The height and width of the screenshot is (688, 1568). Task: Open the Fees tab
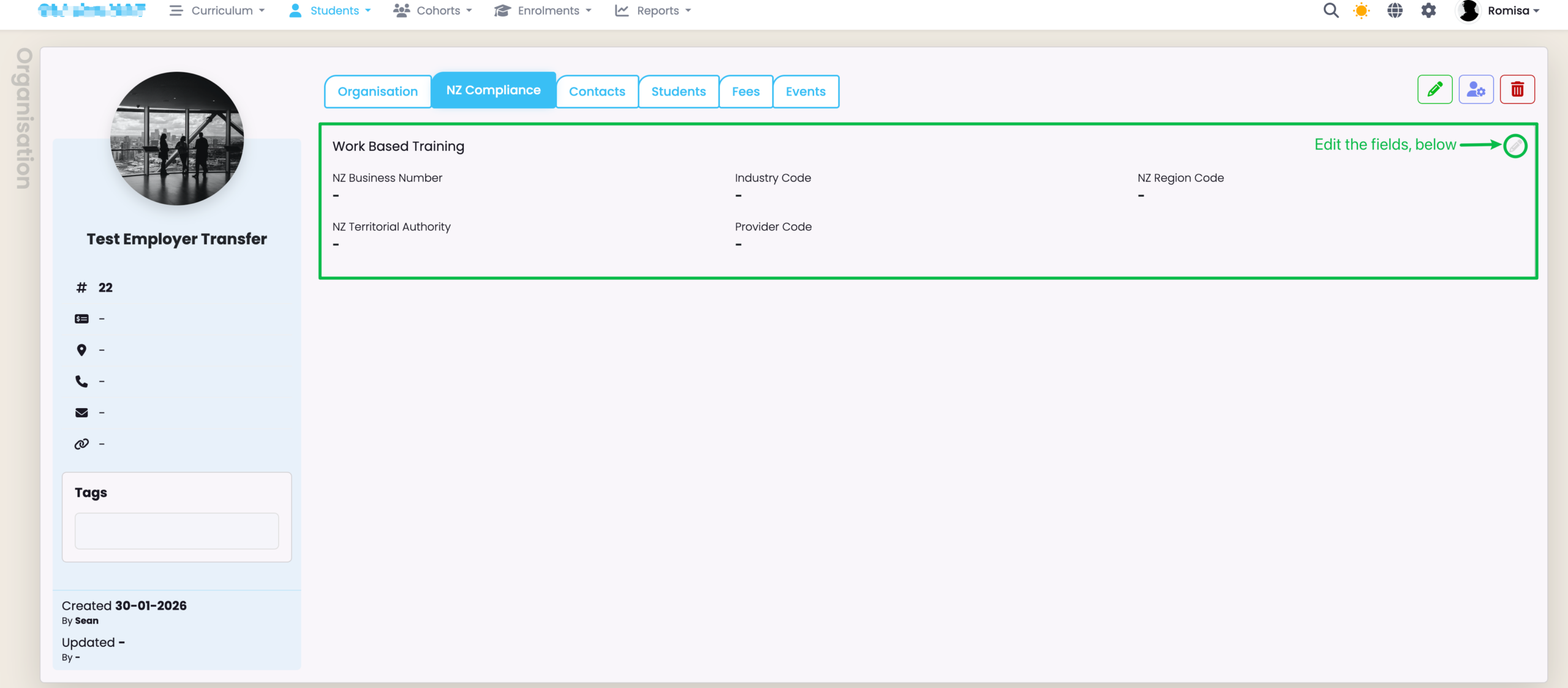(x=745, y=91)
